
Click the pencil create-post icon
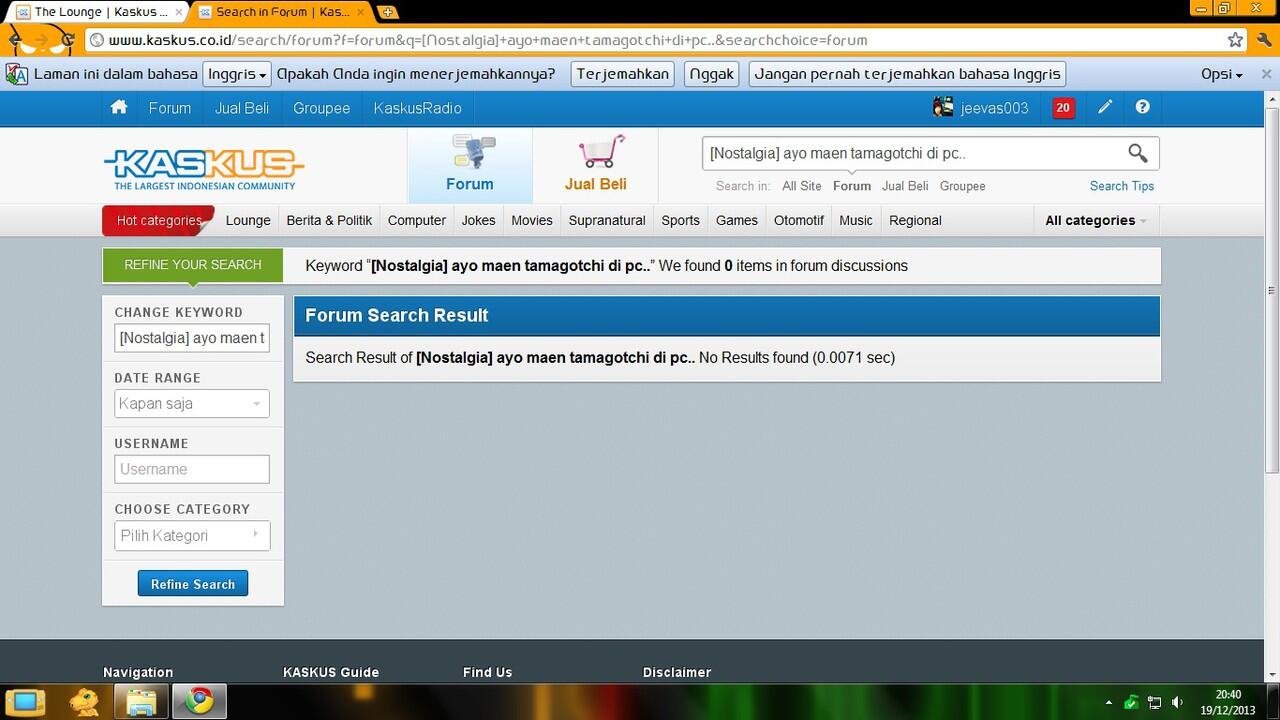tap(1105, 107)
